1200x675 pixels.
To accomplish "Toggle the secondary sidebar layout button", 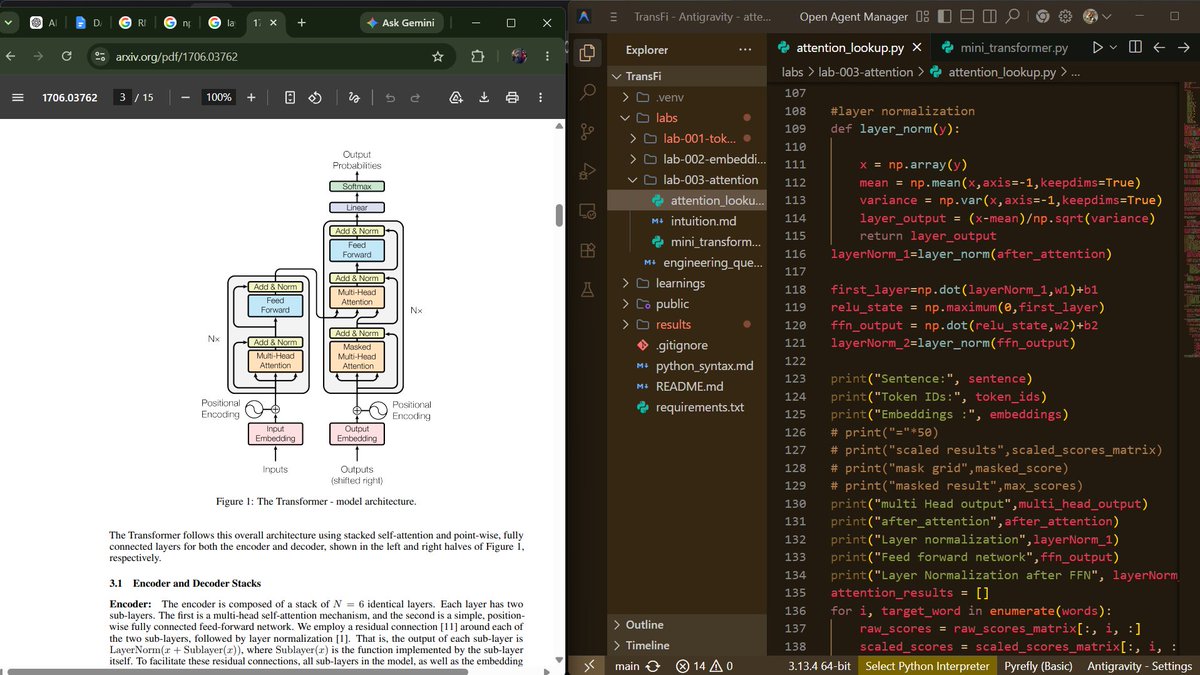I will point(989,16).
